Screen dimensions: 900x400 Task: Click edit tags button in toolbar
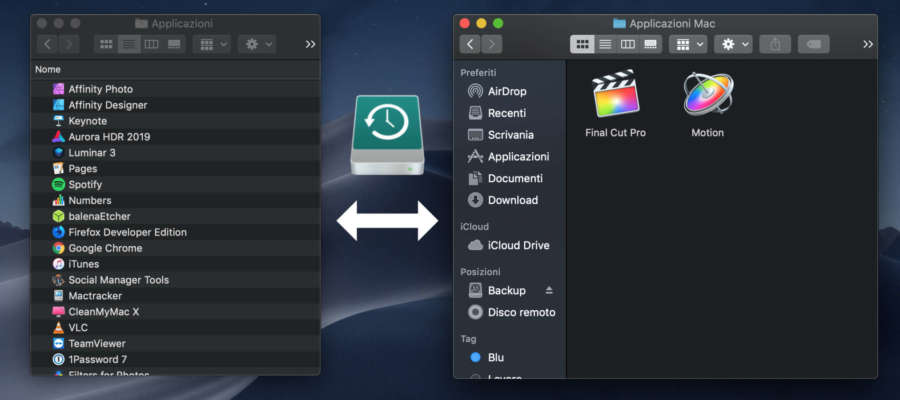pos(813,44)
